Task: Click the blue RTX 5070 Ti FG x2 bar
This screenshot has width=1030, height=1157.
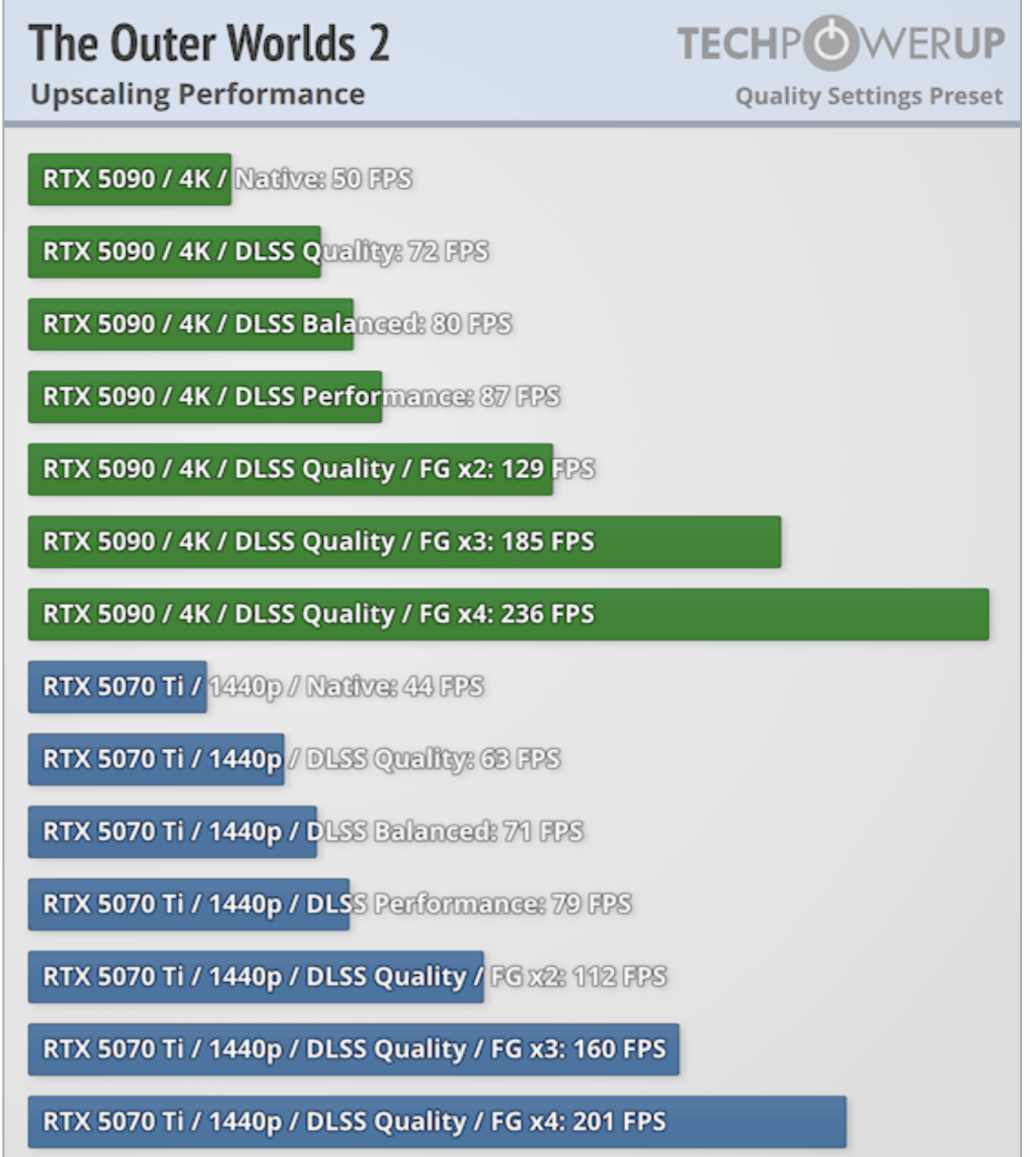Action: (x=255, y=977)
